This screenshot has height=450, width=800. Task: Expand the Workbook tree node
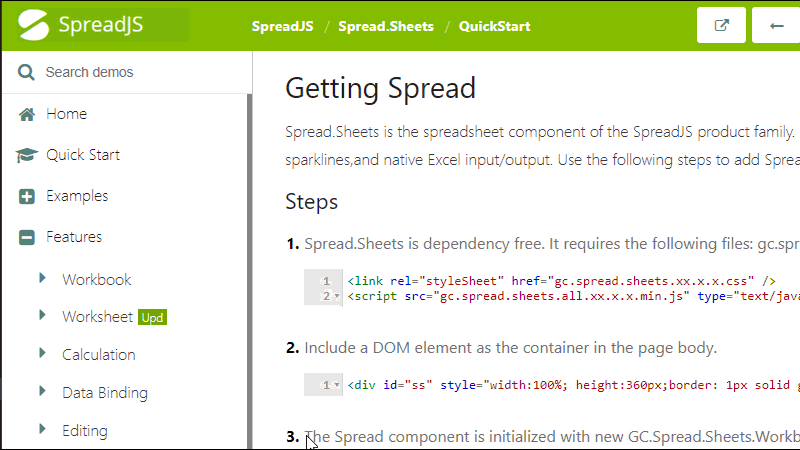(x=43, y=278)
